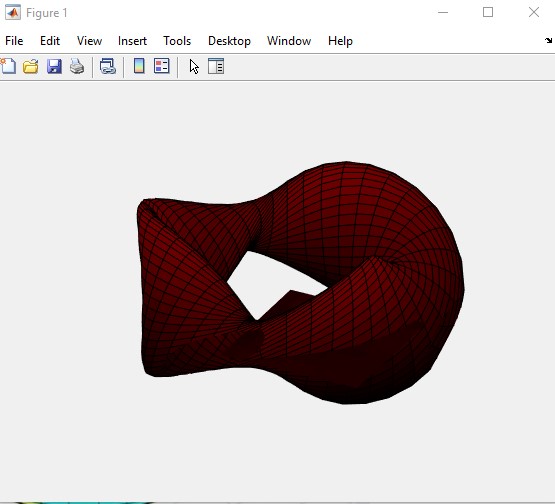This screenshot has width=555, height=504.
Task: Open the File menu
Action: pos(14,41)
